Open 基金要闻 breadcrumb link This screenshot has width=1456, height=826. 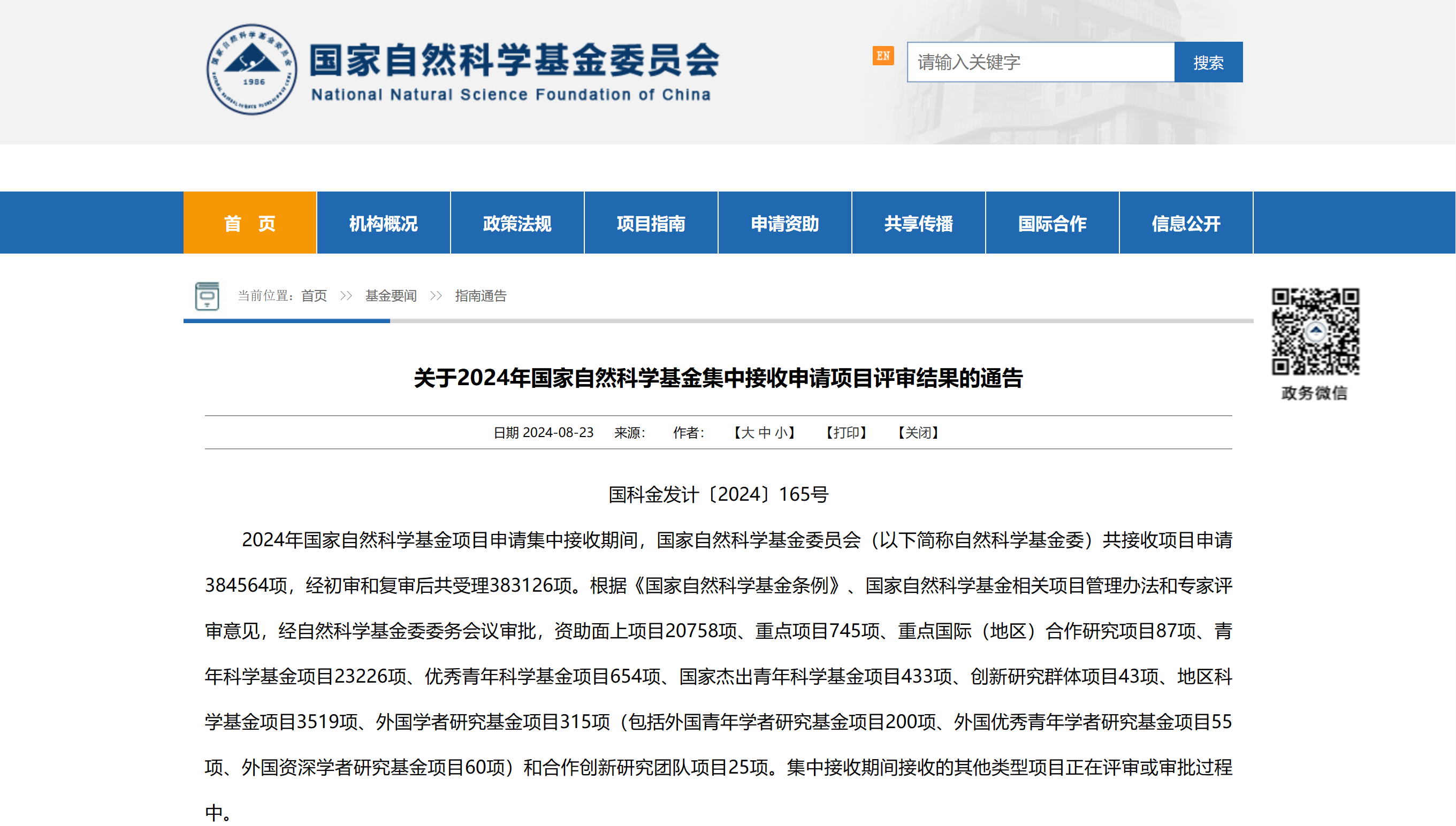coord(391,295)
